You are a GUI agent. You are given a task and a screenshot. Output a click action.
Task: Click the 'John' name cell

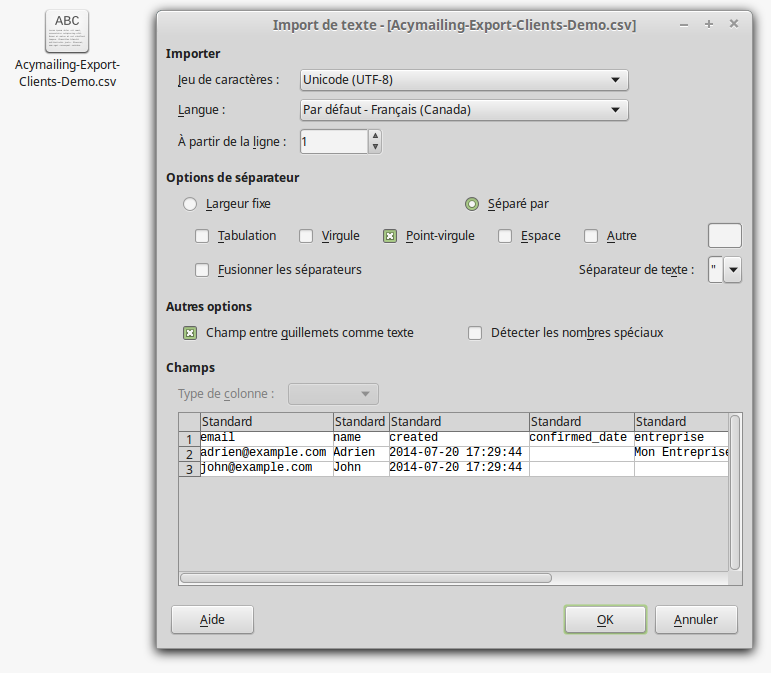(x=361, y=468)
